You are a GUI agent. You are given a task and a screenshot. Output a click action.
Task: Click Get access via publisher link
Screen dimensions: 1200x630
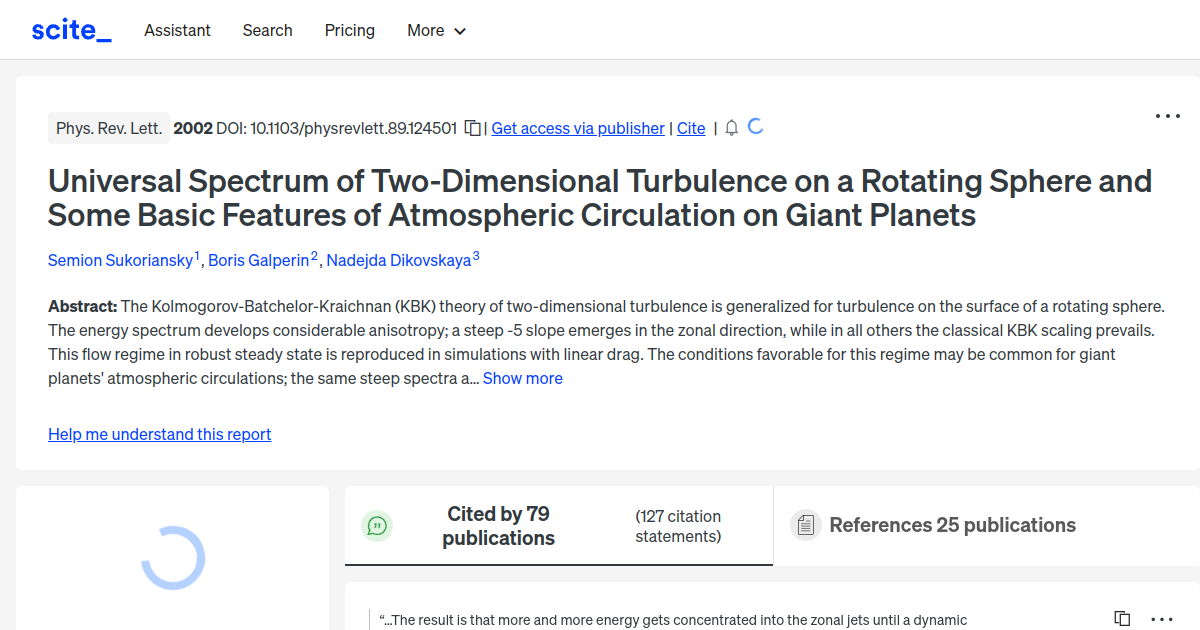(577, 128)
